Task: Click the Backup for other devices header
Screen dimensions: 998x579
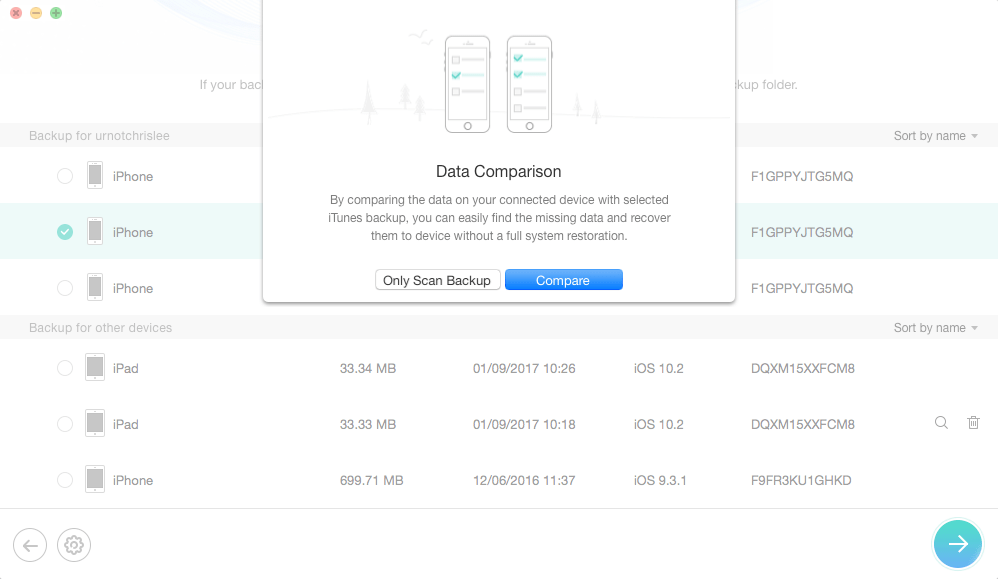Action: [x=100, y=328]
